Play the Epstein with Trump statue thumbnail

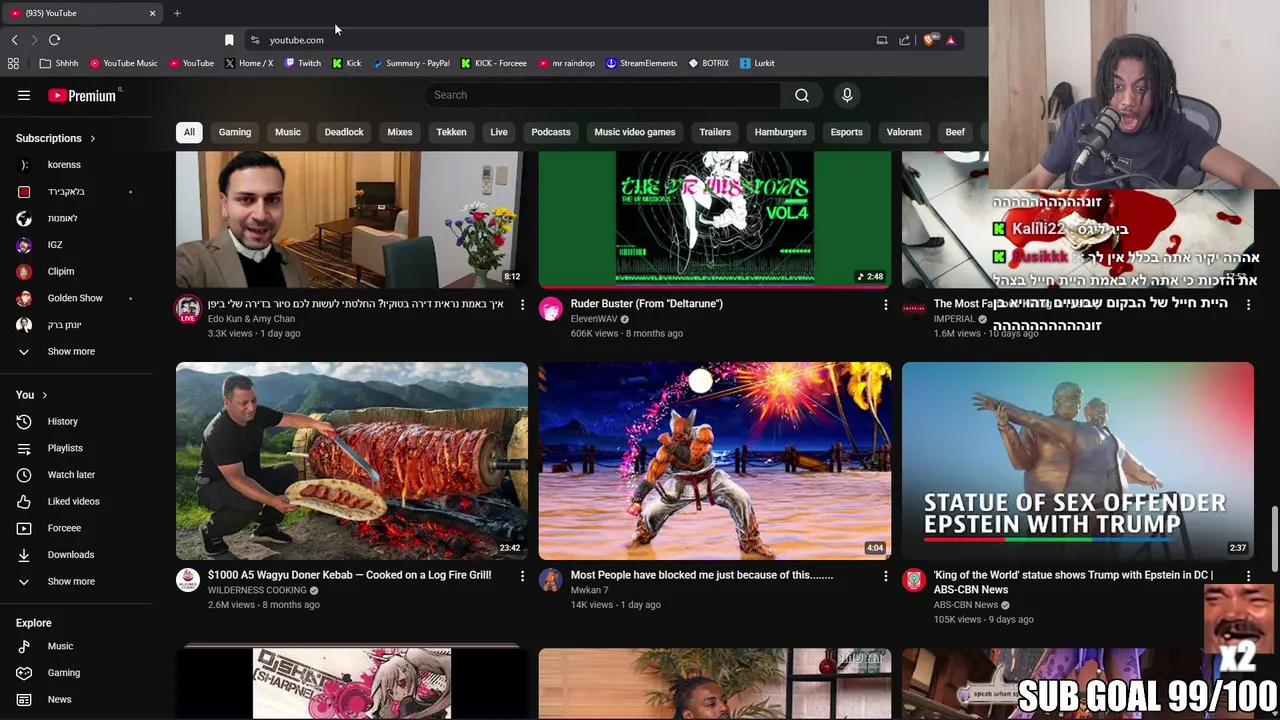[x=1078, y=461]
